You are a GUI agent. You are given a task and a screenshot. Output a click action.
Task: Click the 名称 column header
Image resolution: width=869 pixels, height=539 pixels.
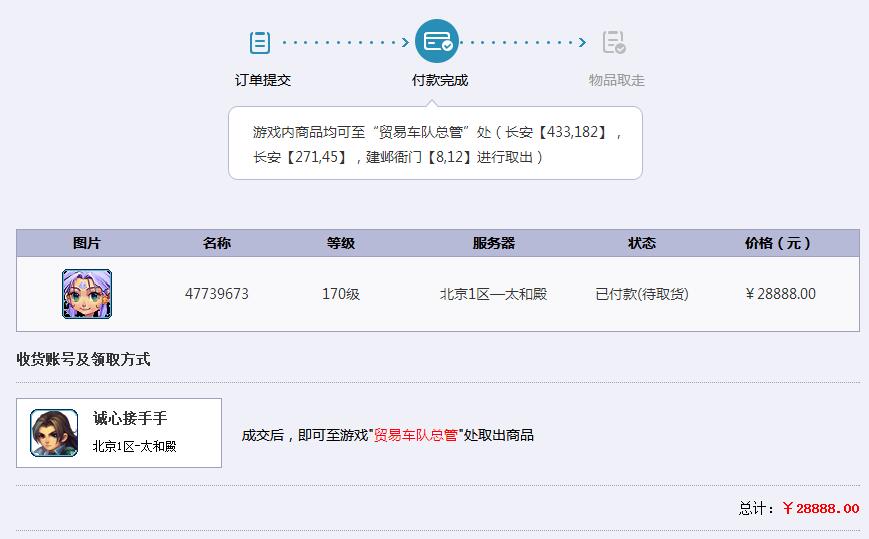tap(217, 243)
